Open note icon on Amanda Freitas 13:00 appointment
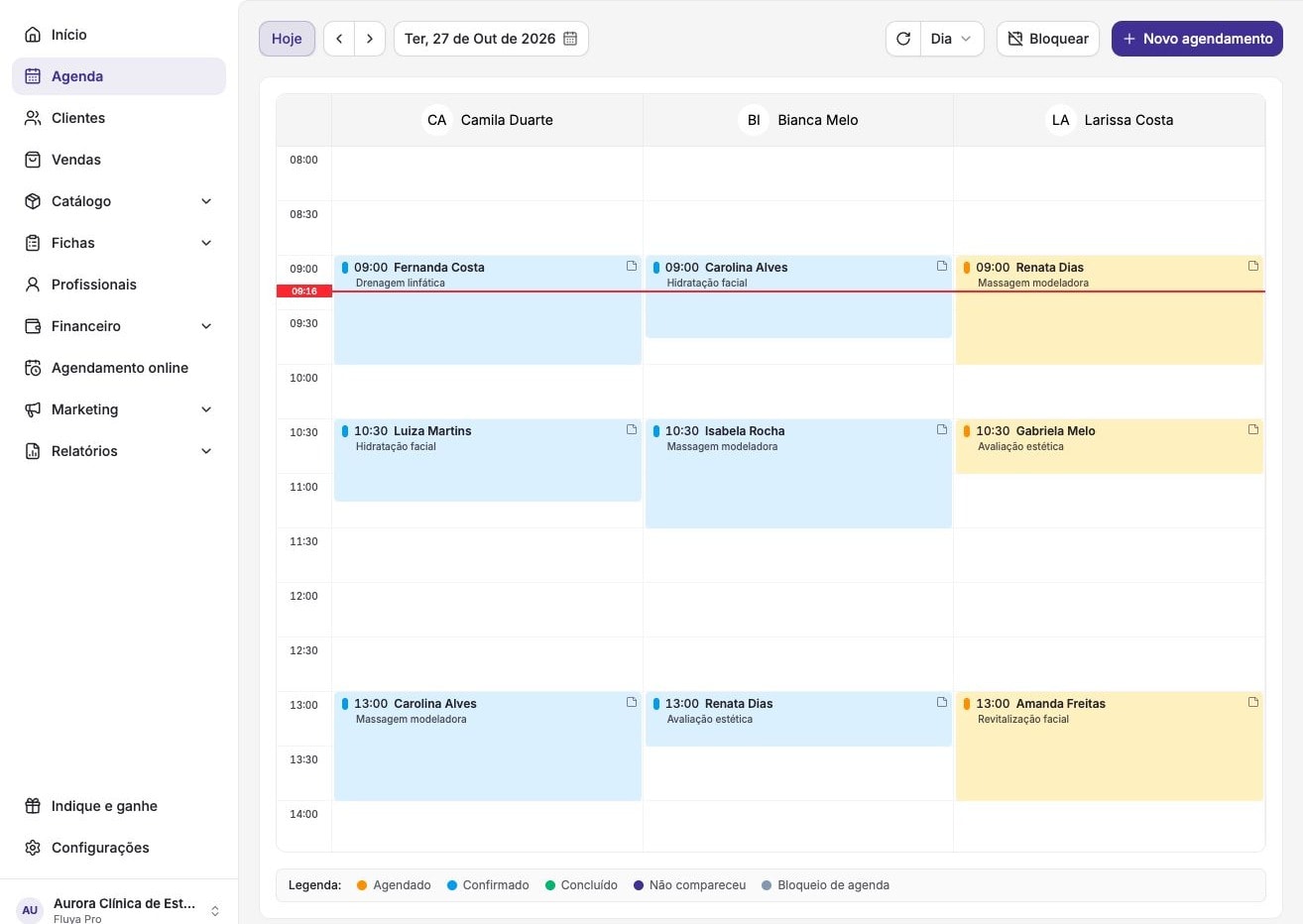 (x=1253, y=702)
